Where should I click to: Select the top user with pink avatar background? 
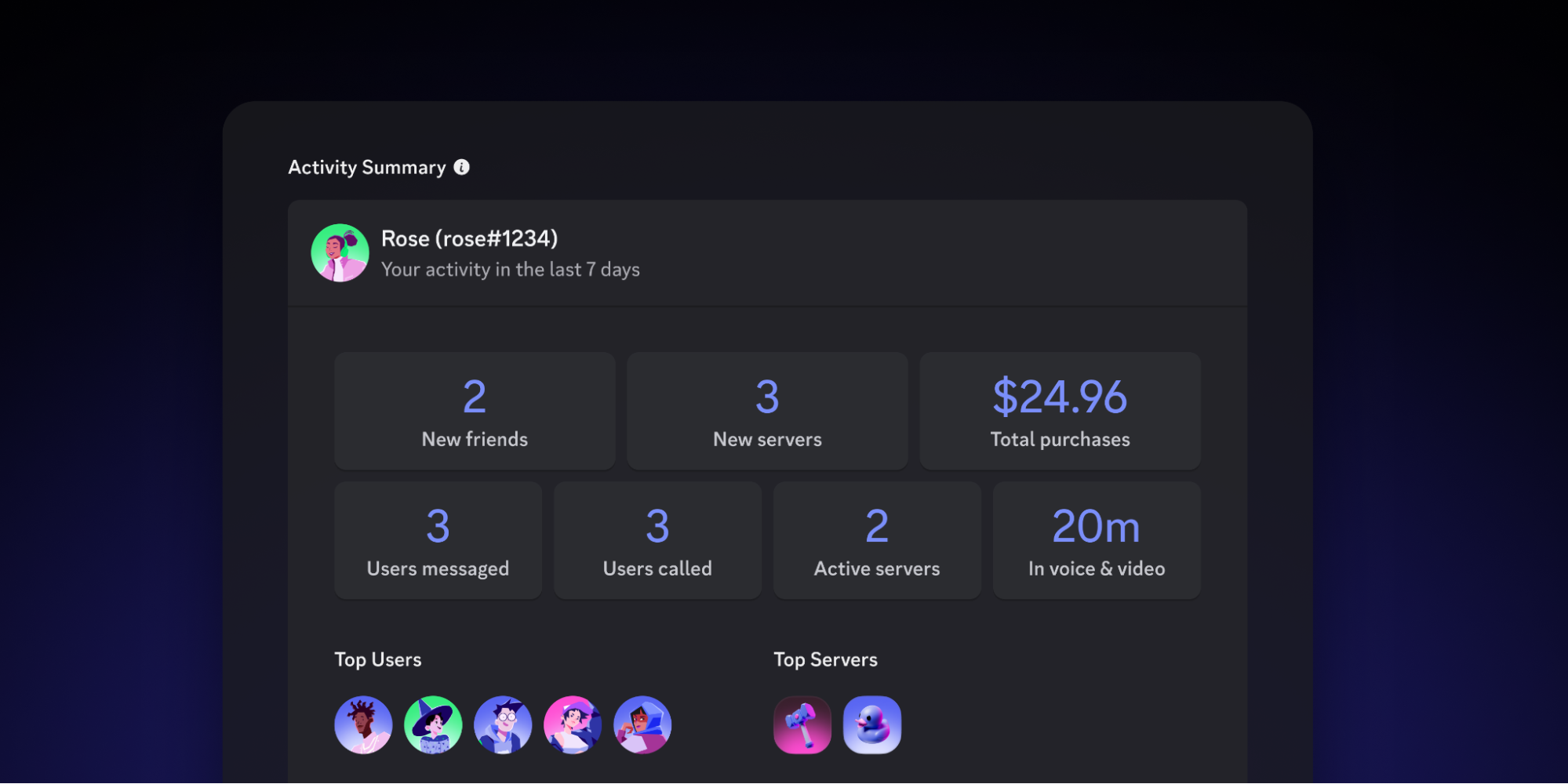573,725
